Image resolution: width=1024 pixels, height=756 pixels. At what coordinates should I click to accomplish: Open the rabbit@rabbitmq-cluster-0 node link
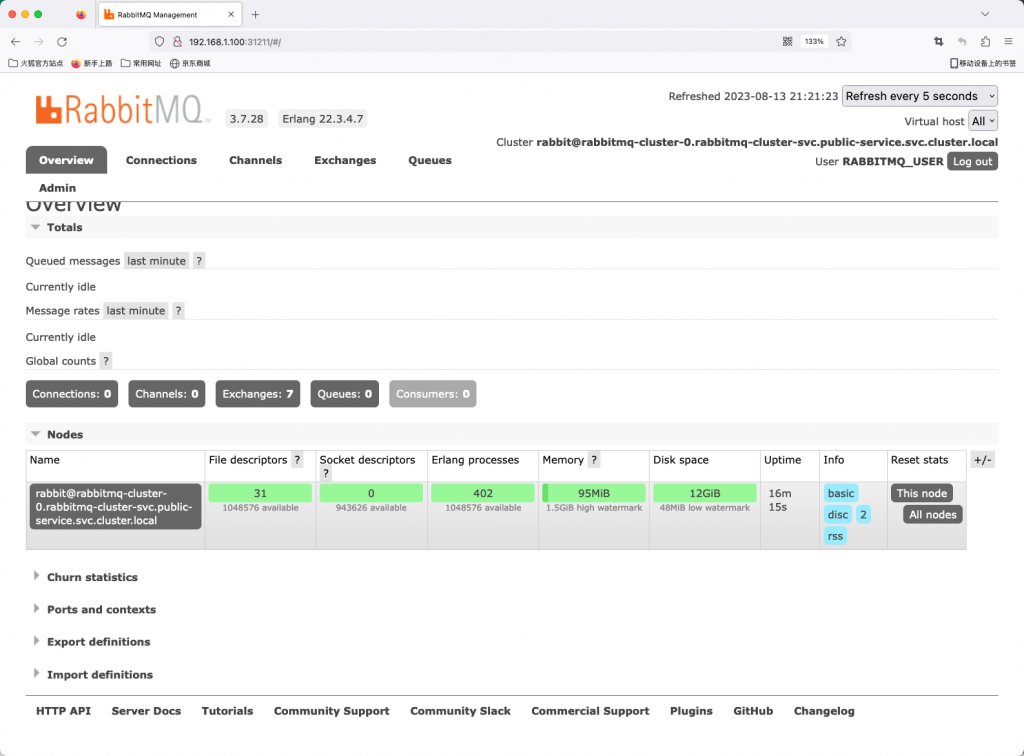click(115, 507)
